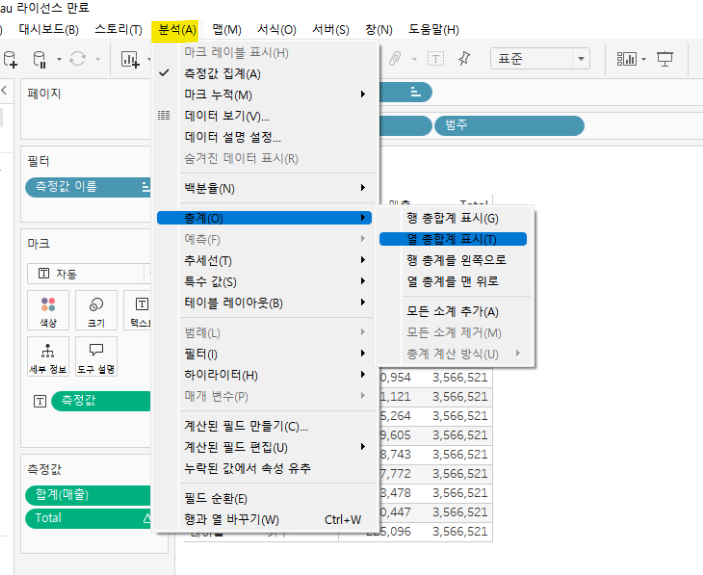Click the 텍스트 text marks button
The height and width of the screenshot is (575, 703).
(x=138, y=310)
